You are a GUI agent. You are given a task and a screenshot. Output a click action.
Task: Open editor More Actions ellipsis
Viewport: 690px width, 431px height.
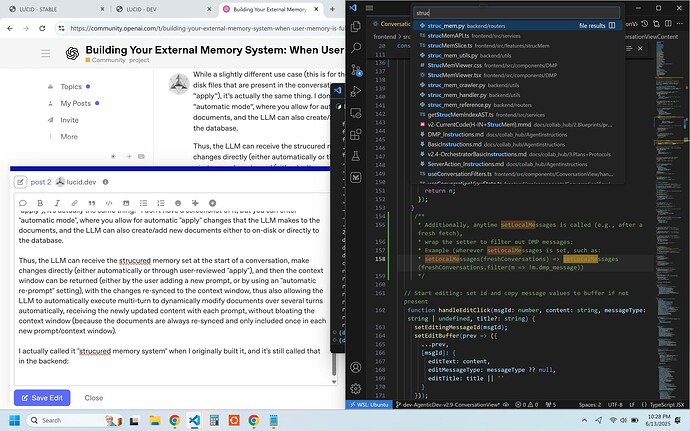pos(680,24)
